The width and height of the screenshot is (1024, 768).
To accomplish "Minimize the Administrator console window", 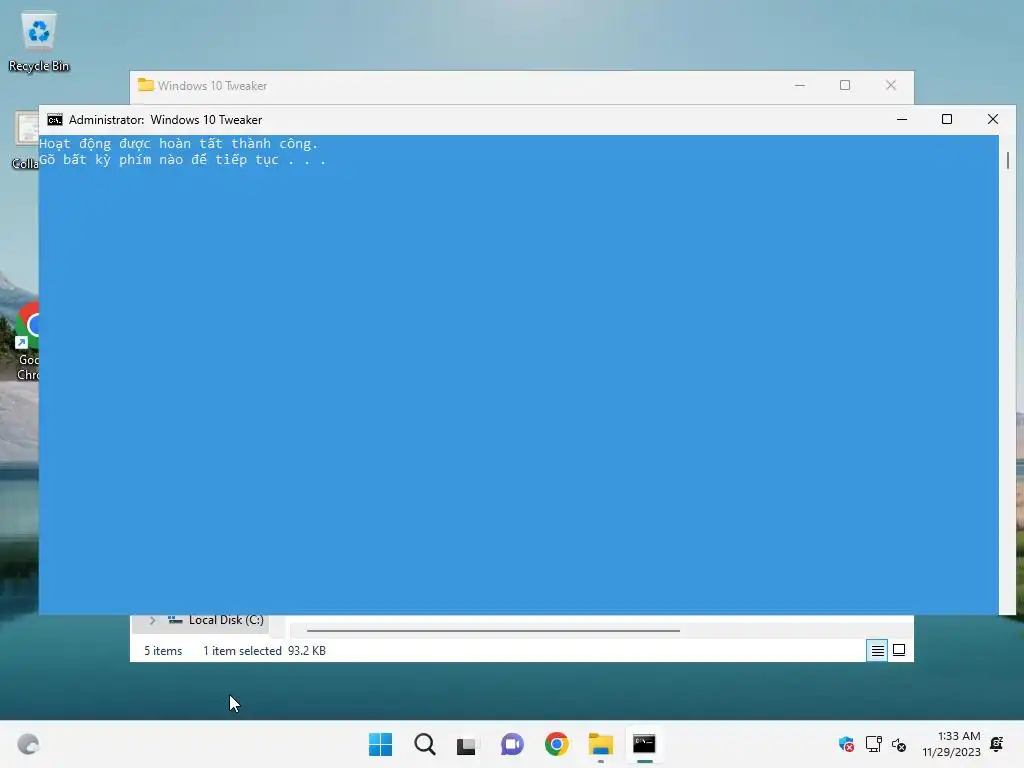I will click(x=902, y=120).
